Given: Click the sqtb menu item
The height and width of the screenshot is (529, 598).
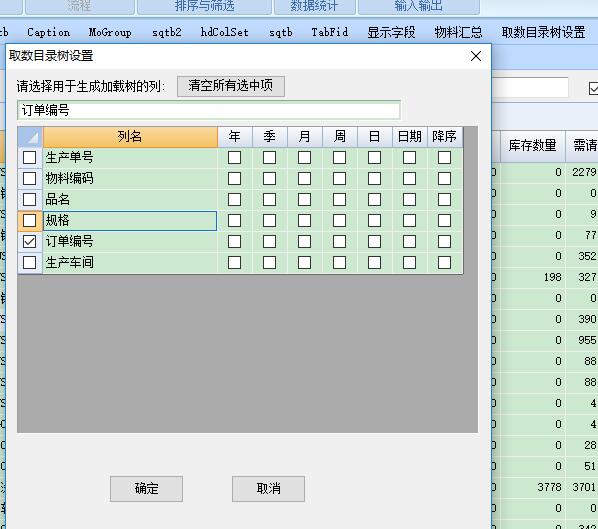Looking at the screenshot, I should (x=281, y=32).
